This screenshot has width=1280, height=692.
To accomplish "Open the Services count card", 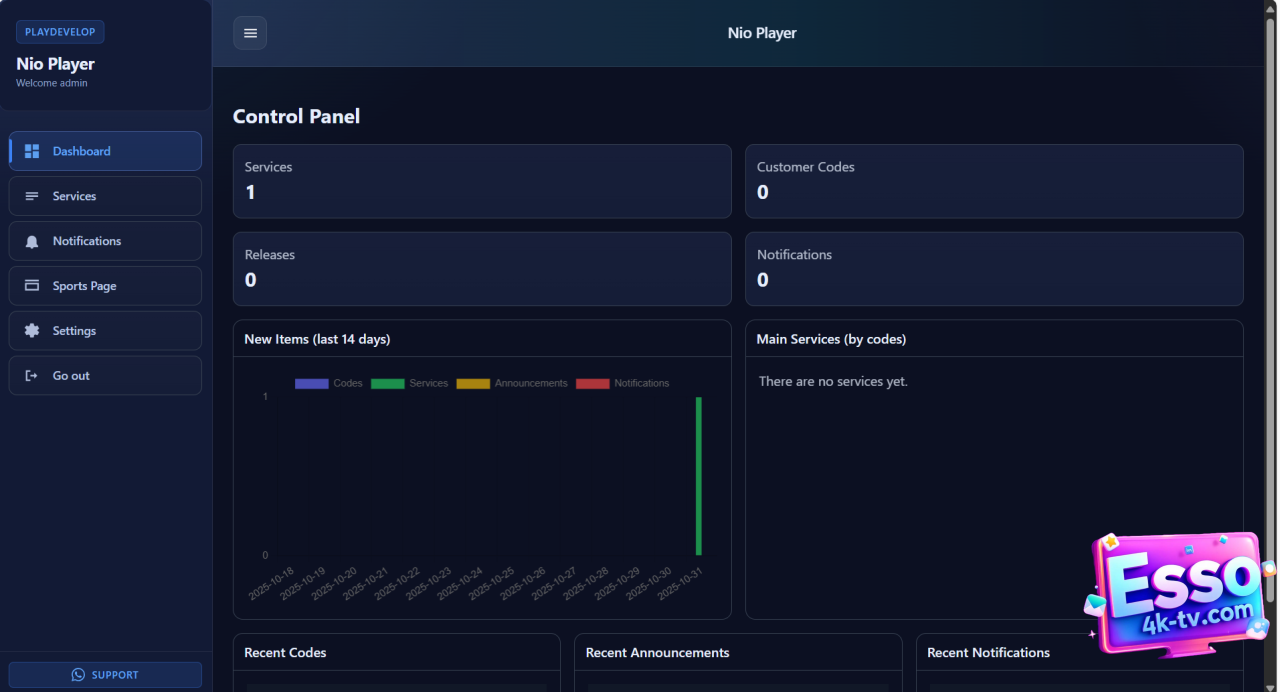I will pos(482,181).
